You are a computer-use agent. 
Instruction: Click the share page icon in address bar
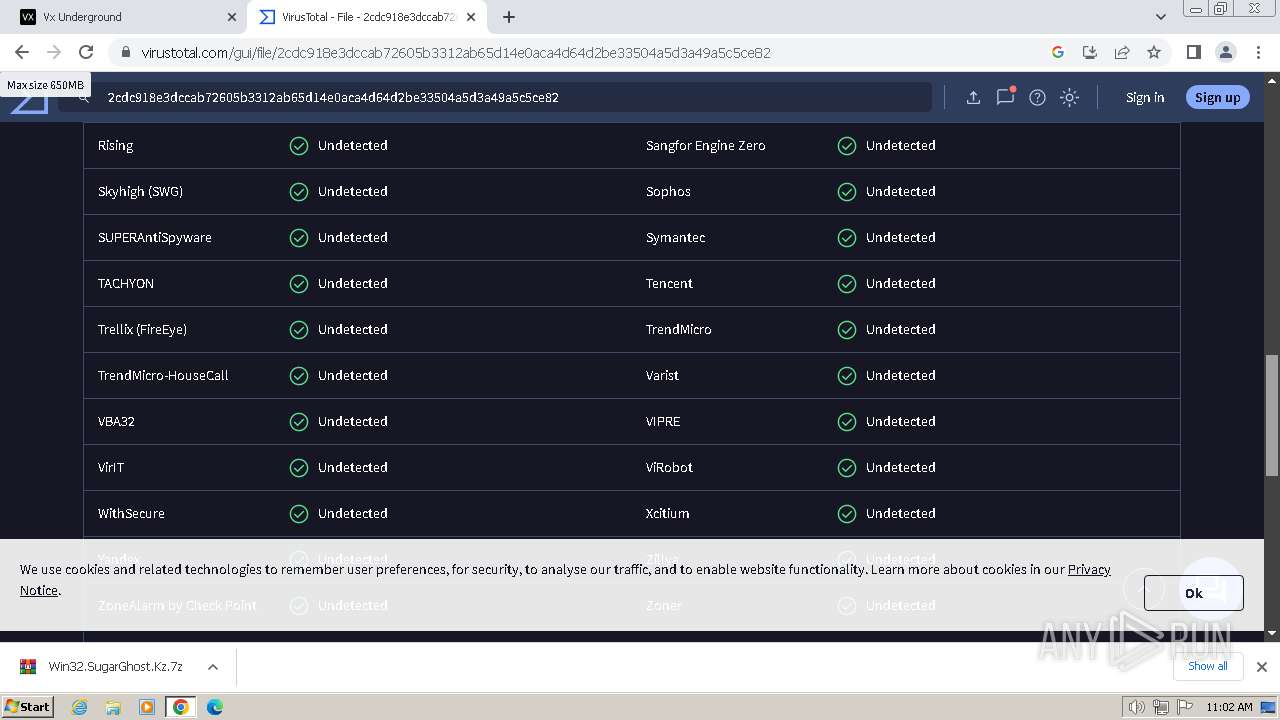tap(1122, 52)
